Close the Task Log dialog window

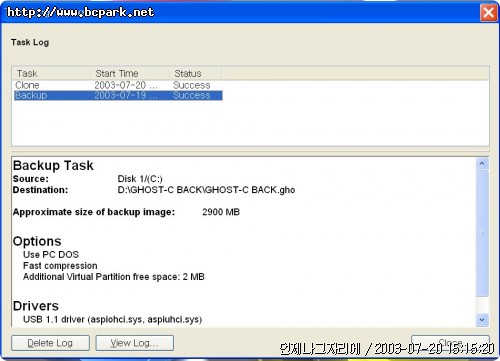[x=488, y=13]
